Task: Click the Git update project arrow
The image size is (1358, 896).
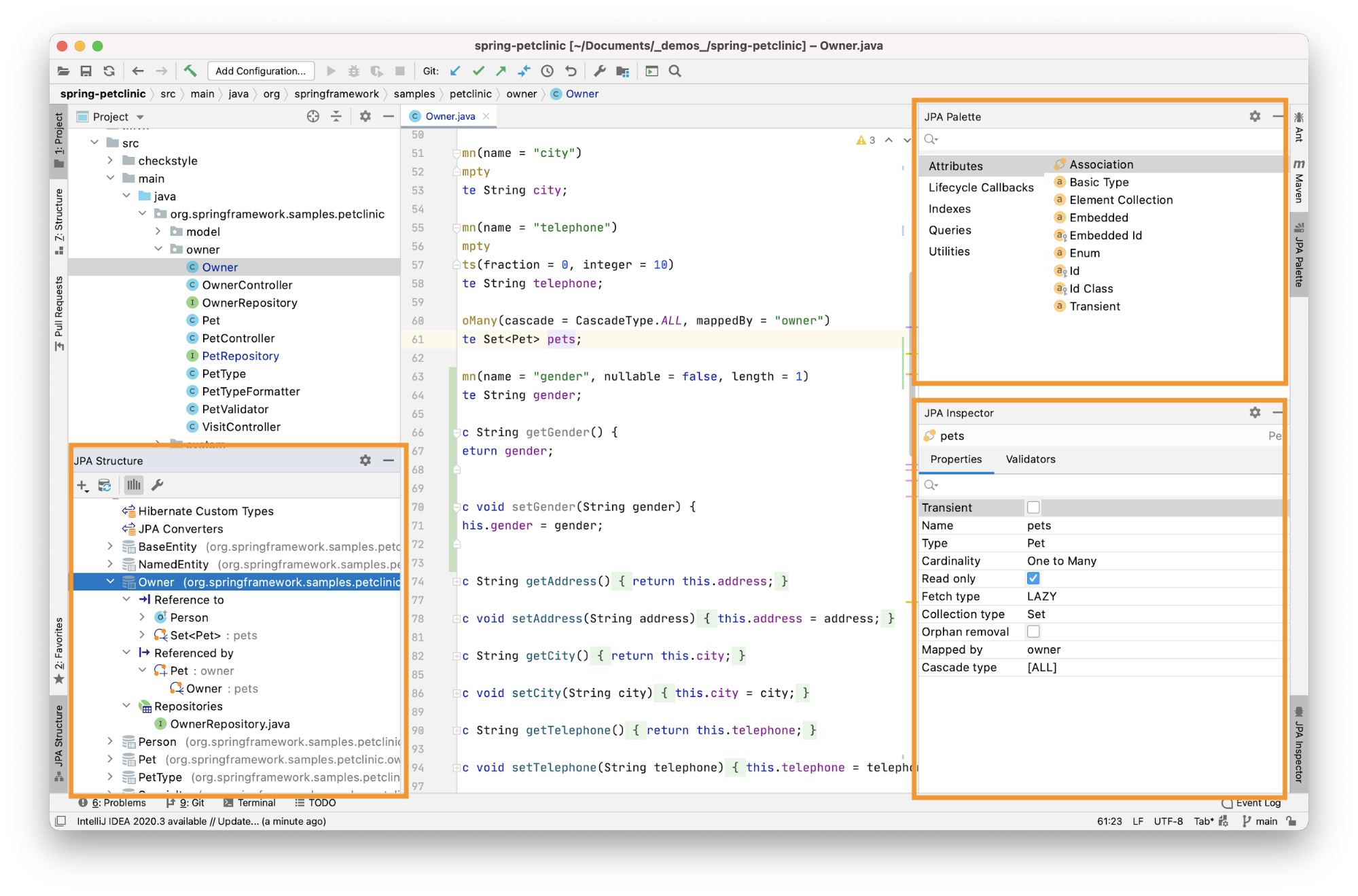Action: point(455,71)
